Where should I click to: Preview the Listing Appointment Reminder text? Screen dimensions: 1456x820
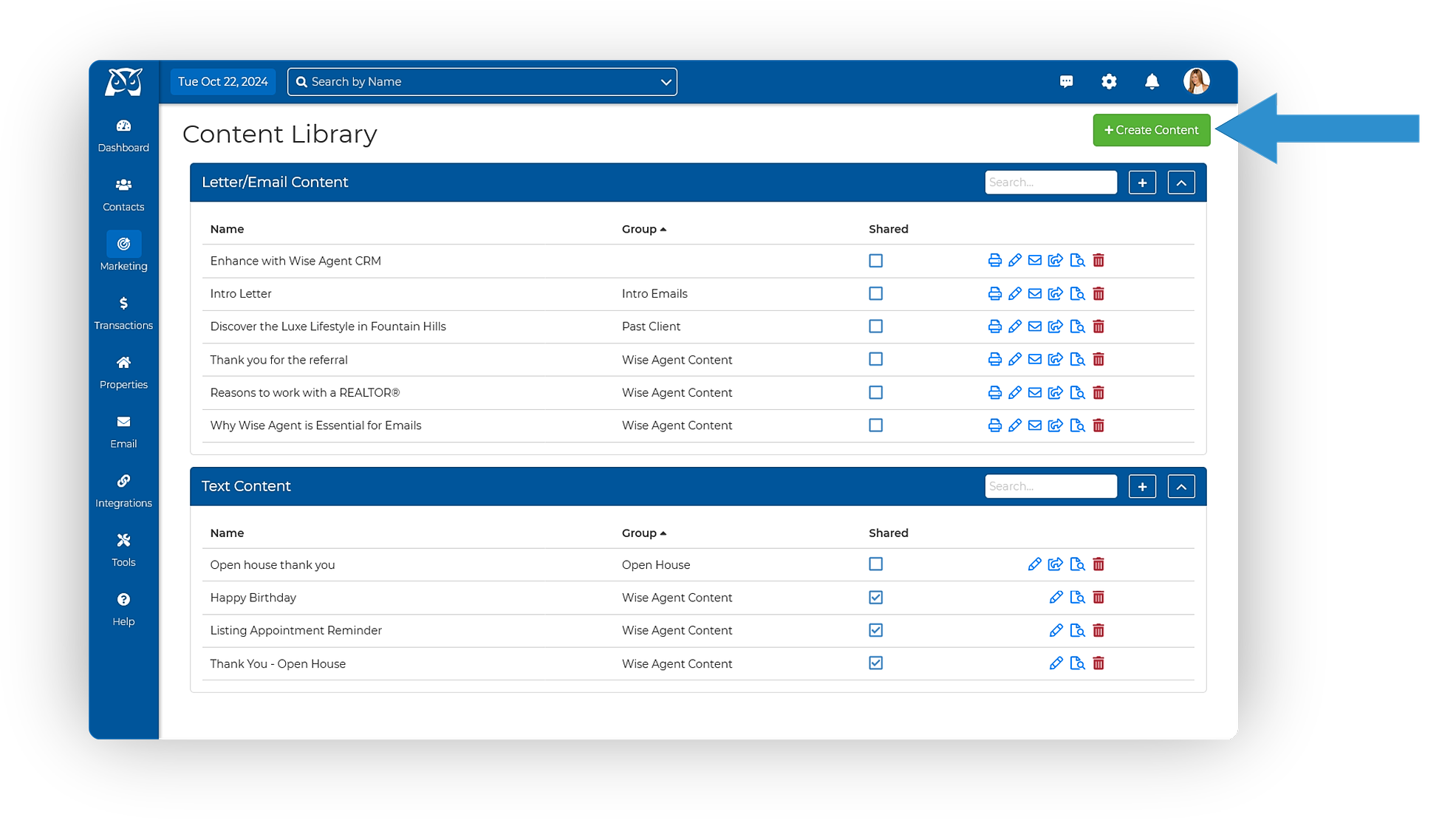coord(1077,630)
